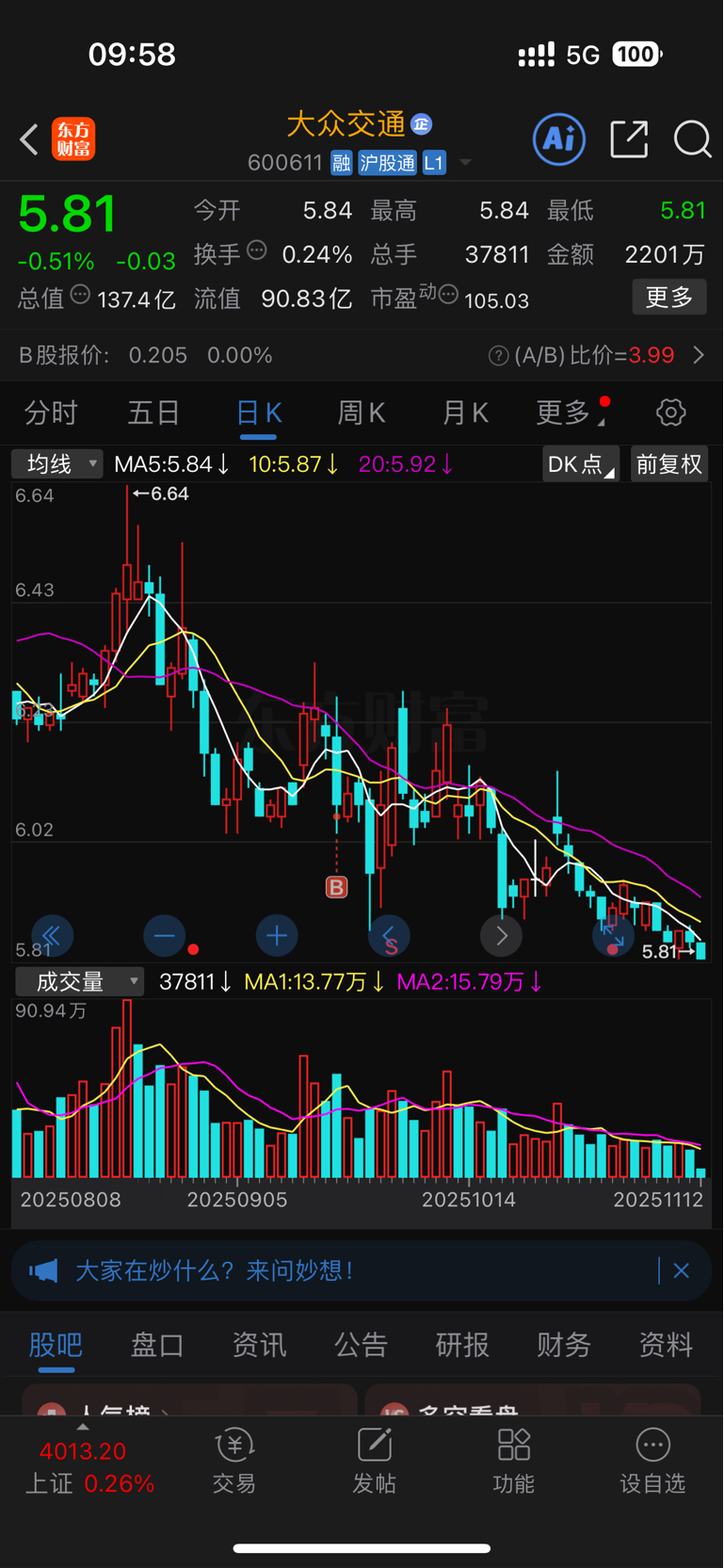Tap the stock name 大众交通
724x1568 pixels.
click(x=346, y=123)
